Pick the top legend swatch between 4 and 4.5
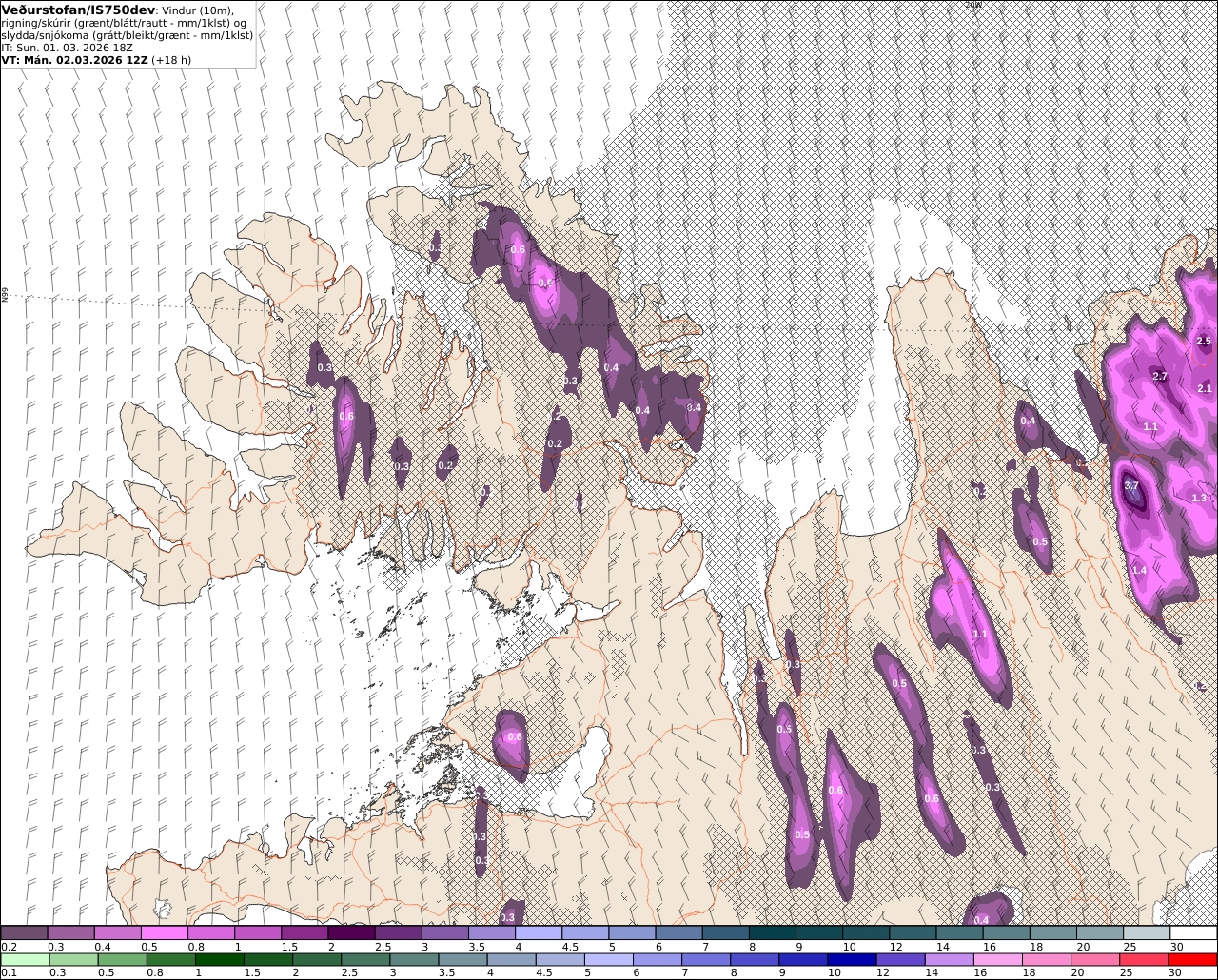Viewport: 1218px width, 980px height. pyautogui.click(x=539, y=932)
